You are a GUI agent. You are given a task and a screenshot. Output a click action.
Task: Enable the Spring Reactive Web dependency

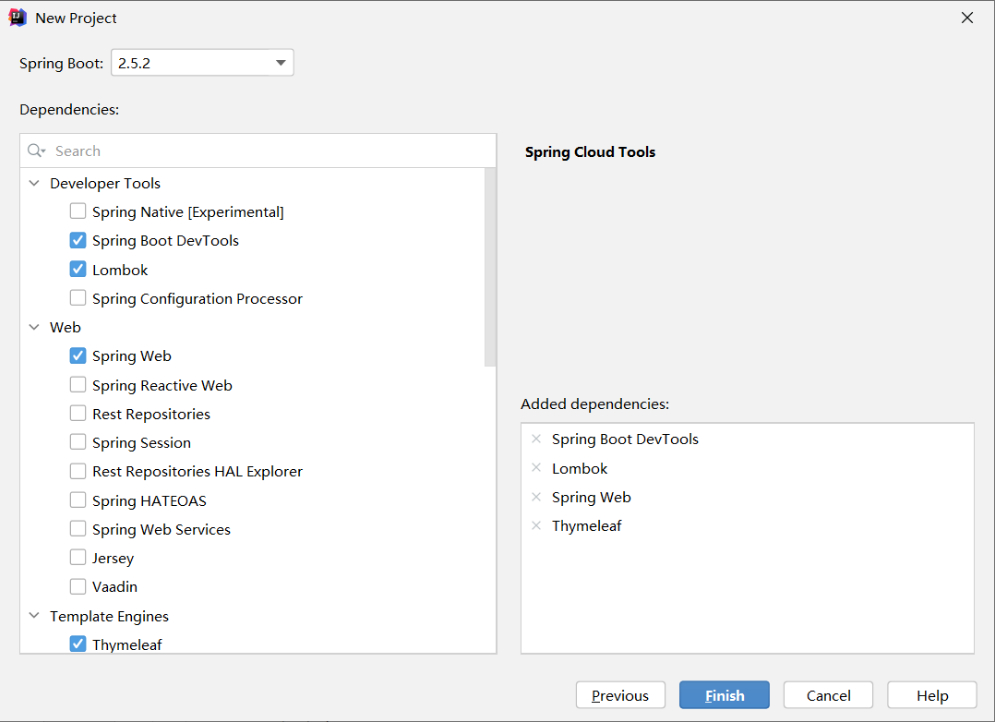pyautogui.click(x=78, y=386)
